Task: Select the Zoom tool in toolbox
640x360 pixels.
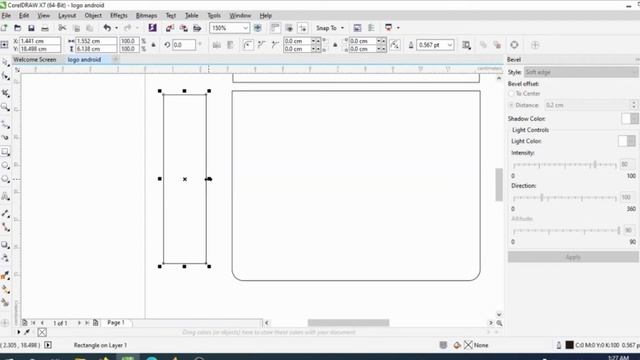Action: click(5, 107)
